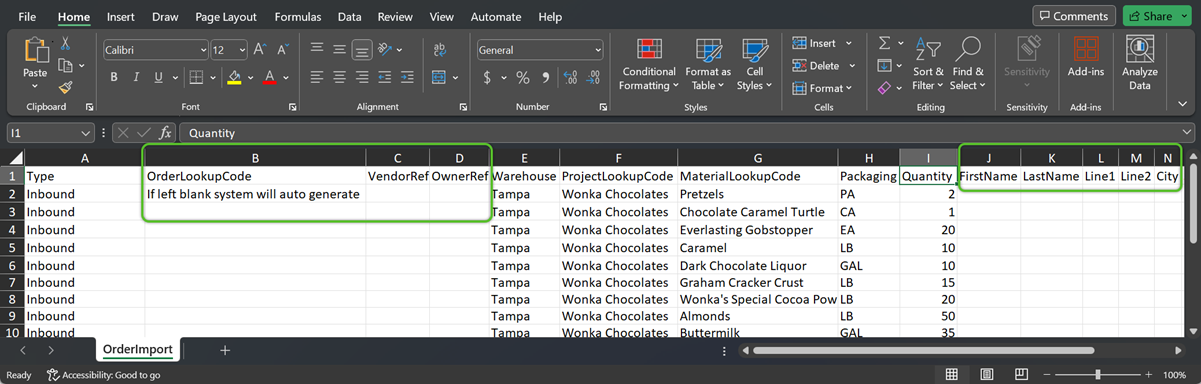Open the Find & Select menu
This screenshot has height=384, width=1201.
(x=968, y=64)
